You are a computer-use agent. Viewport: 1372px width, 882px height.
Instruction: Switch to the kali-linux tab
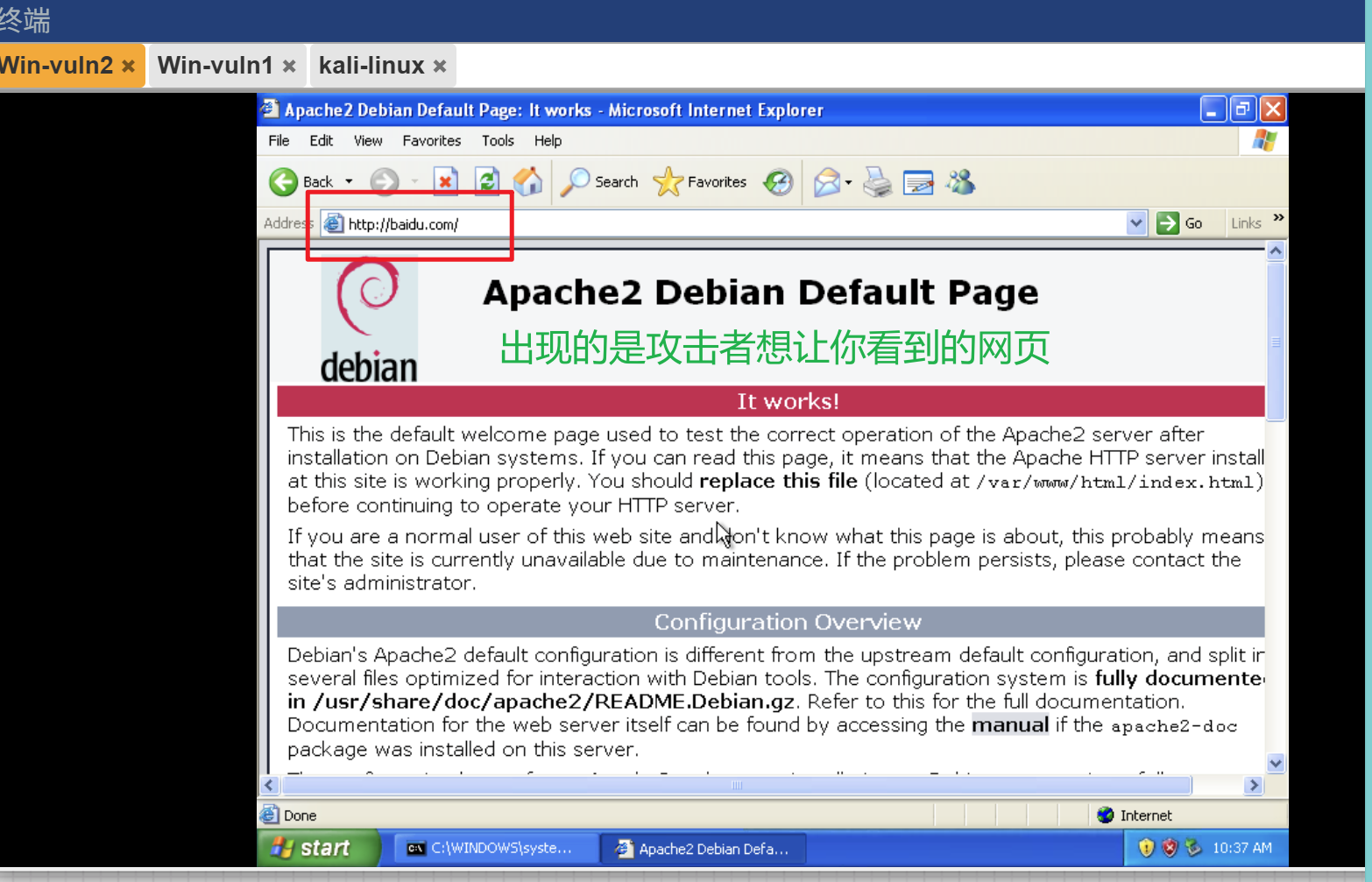pyautogui.click(x=371, y=65)
